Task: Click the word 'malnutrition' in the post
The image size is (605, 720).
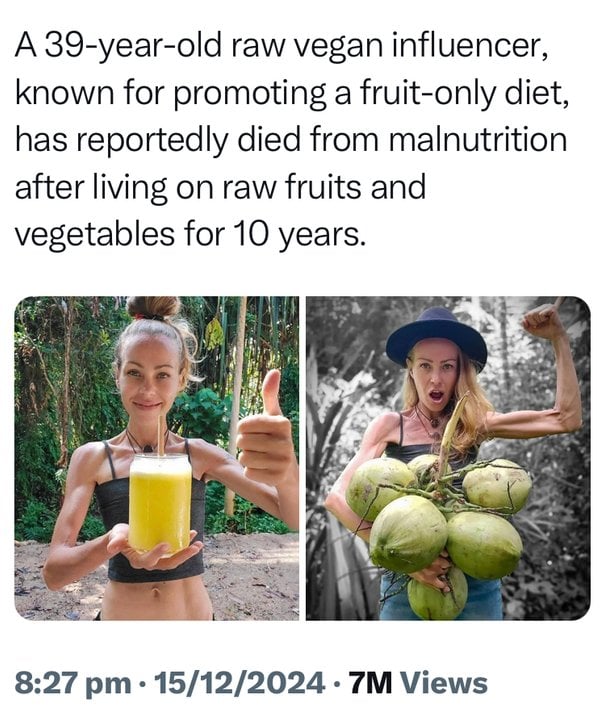Action: tap(478, 140)
